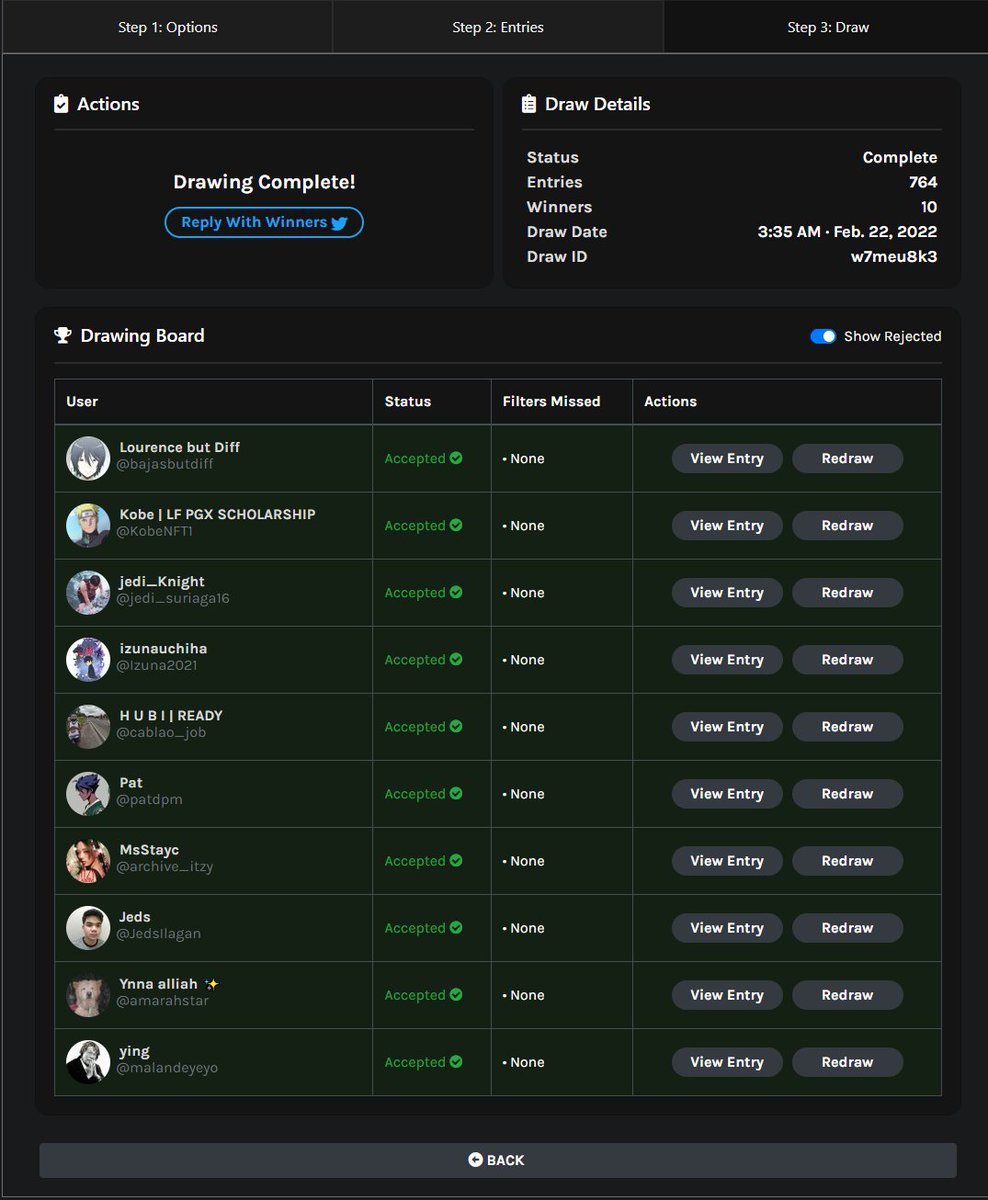Screen dimensions: 988x1200
Task: Click the @archive_itzy handle
Action: [x=165, y=867]
